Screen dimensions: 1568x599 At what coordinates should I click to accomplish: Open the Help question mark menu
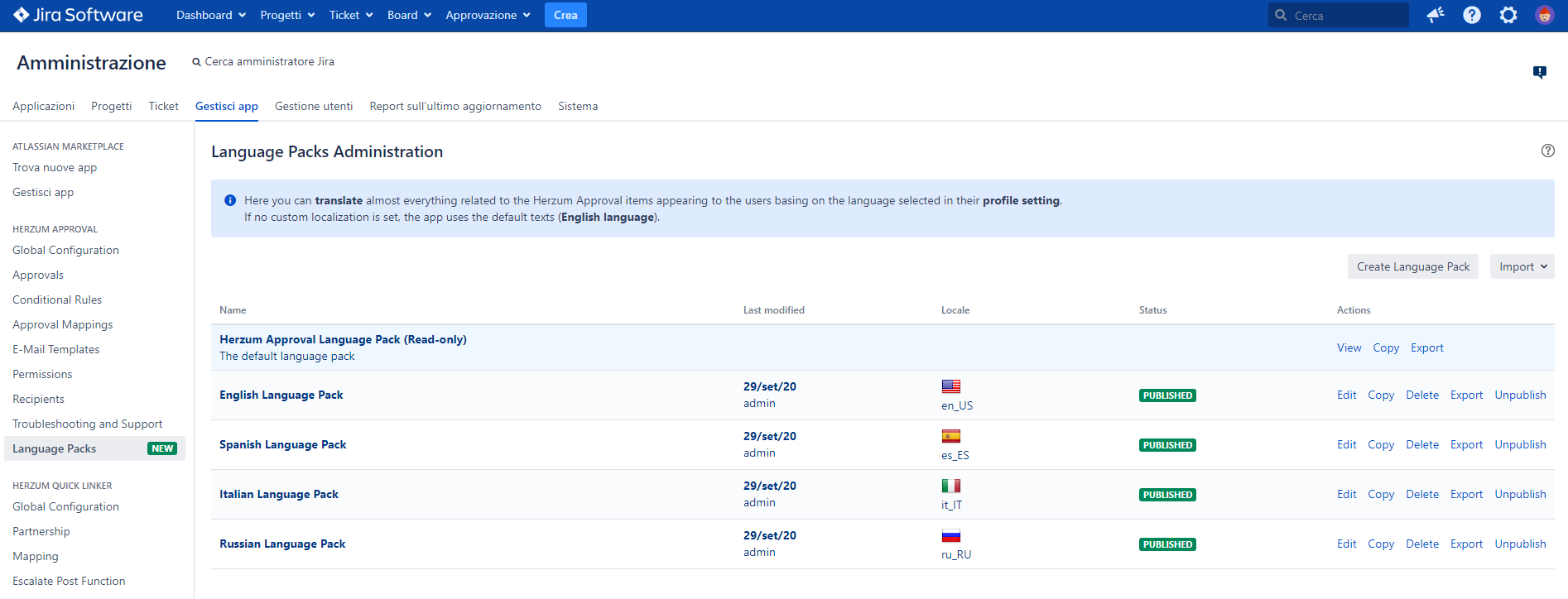click(1472, 15)
